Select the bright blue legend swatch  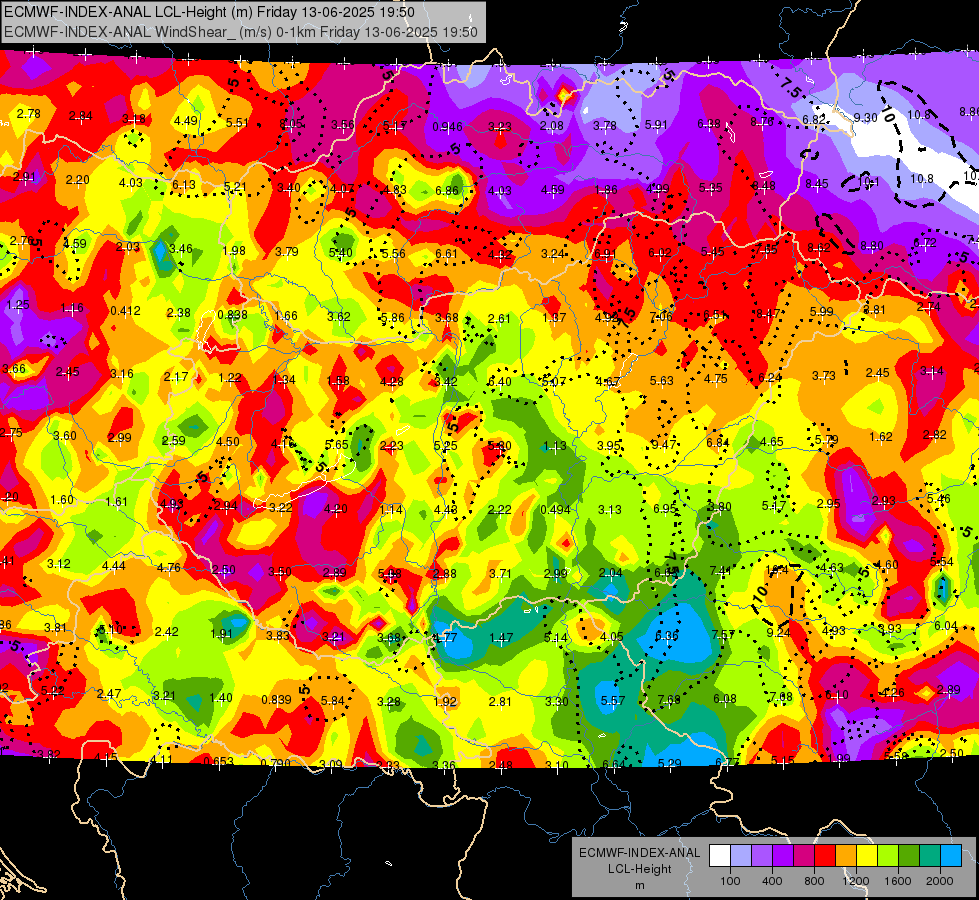(x=952, y=856)
